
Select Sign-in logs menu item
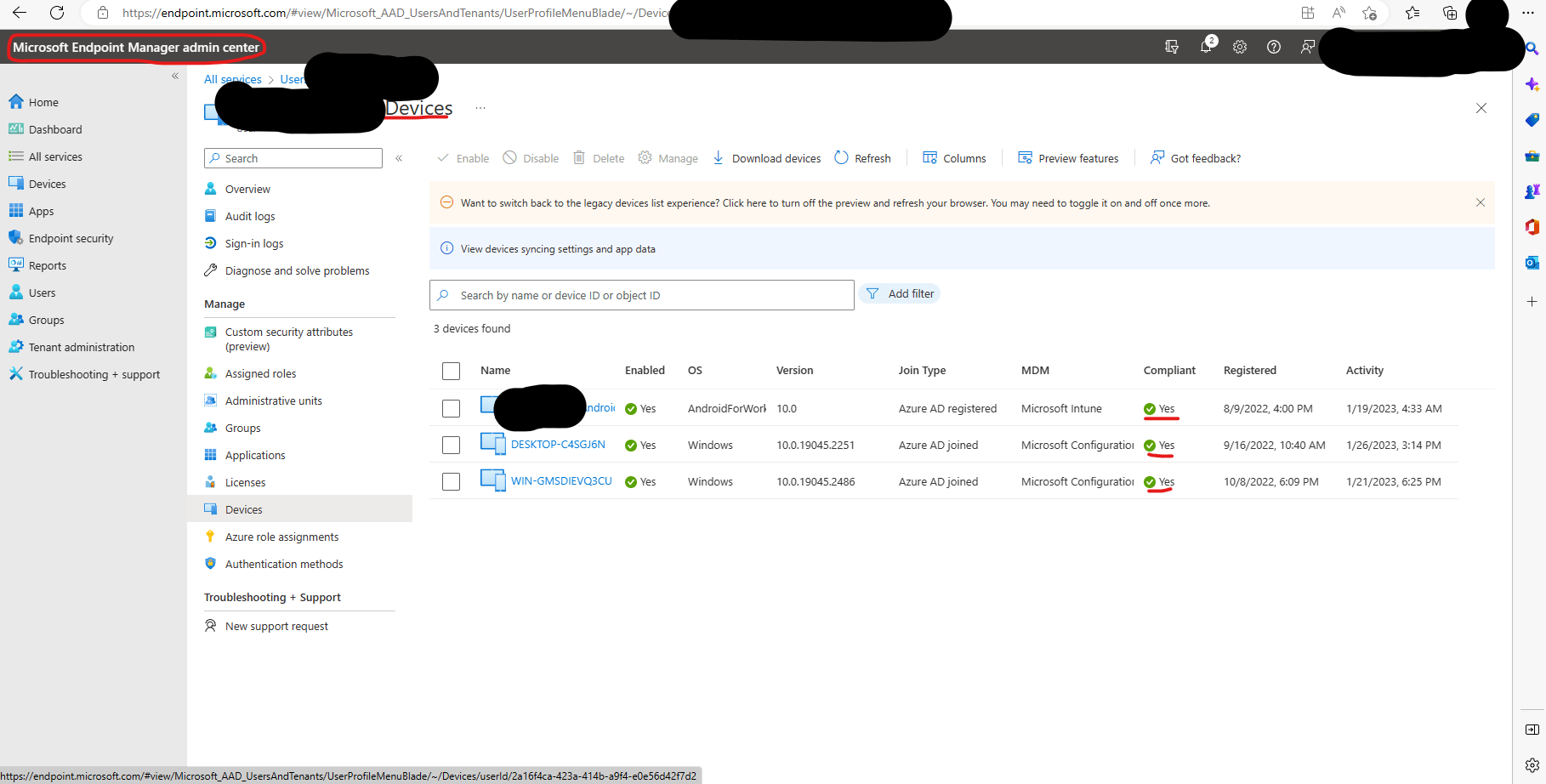click(x=253, y=243)
